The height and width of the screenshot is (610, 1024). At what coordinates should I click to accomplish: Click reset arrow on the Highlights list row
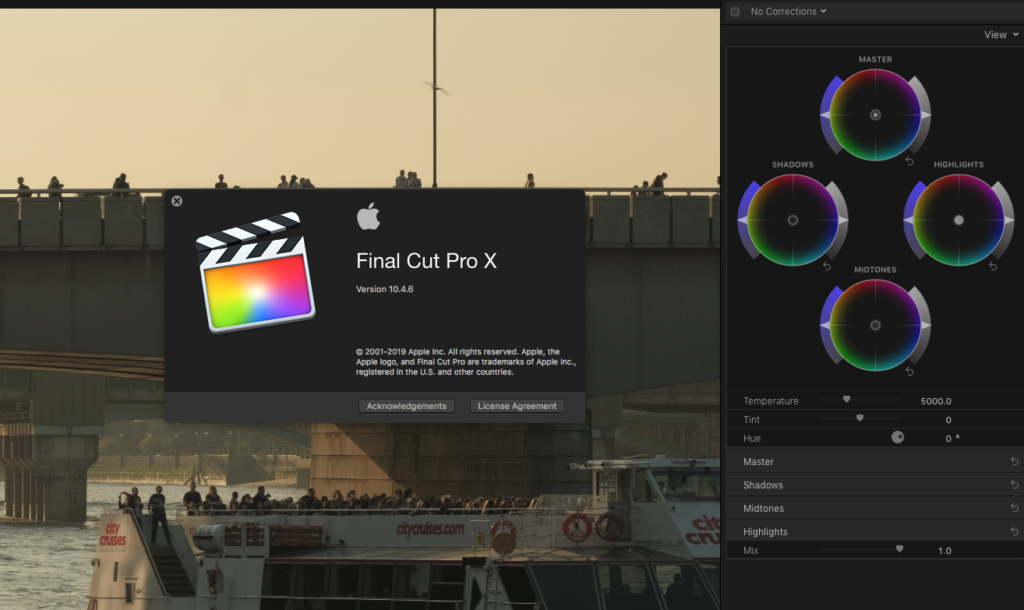(x=1014, y=532)
